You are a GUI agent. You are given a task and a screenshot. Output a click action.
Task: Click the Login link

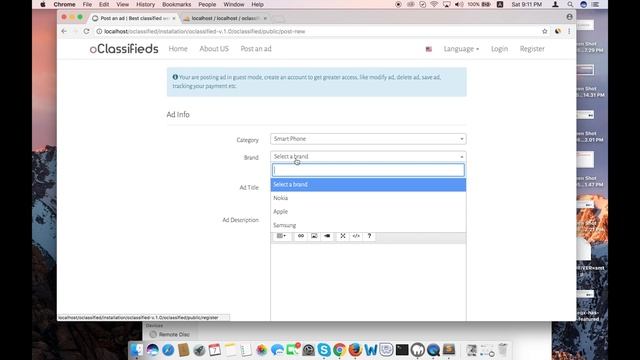point(499,49)
